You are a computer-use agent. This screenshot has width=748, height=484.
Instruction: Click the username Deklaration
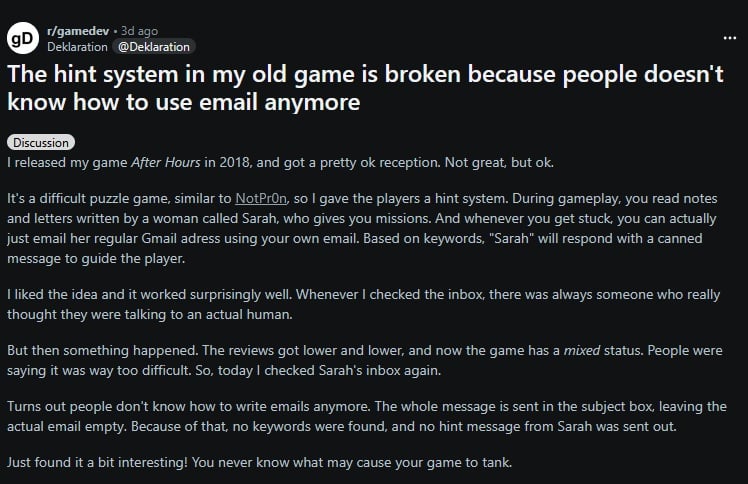click(79, 46)
